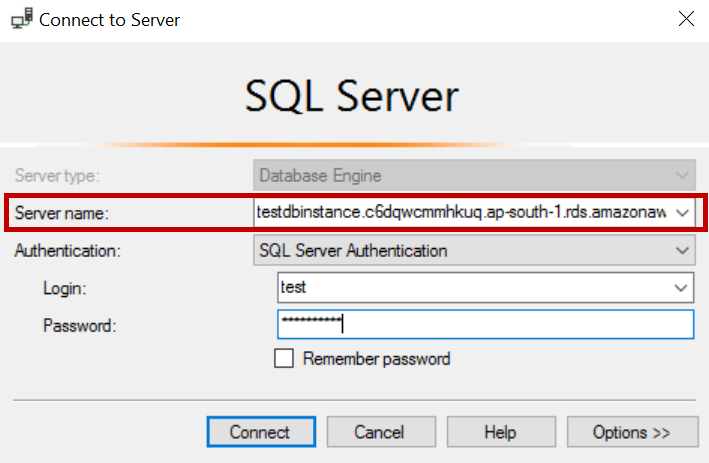The height and width of the screenshot is (463, 709).
Task: Click the Server name label
Action: tap(59, 213)
